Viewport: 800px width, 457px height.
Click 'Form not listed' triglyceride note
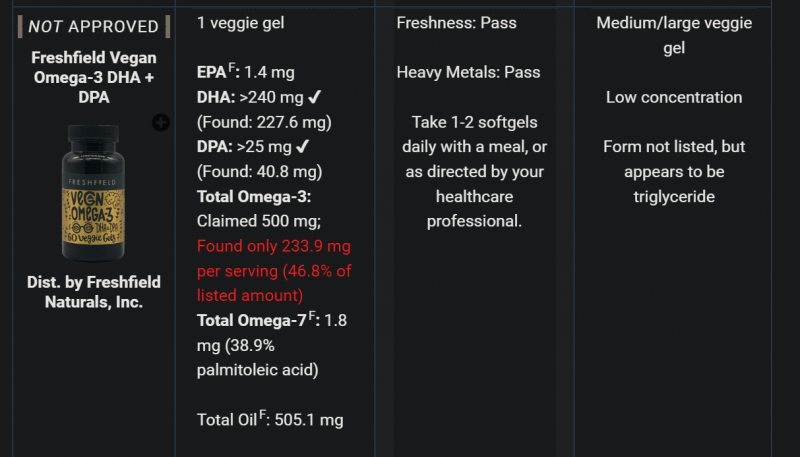coord(673,171)
